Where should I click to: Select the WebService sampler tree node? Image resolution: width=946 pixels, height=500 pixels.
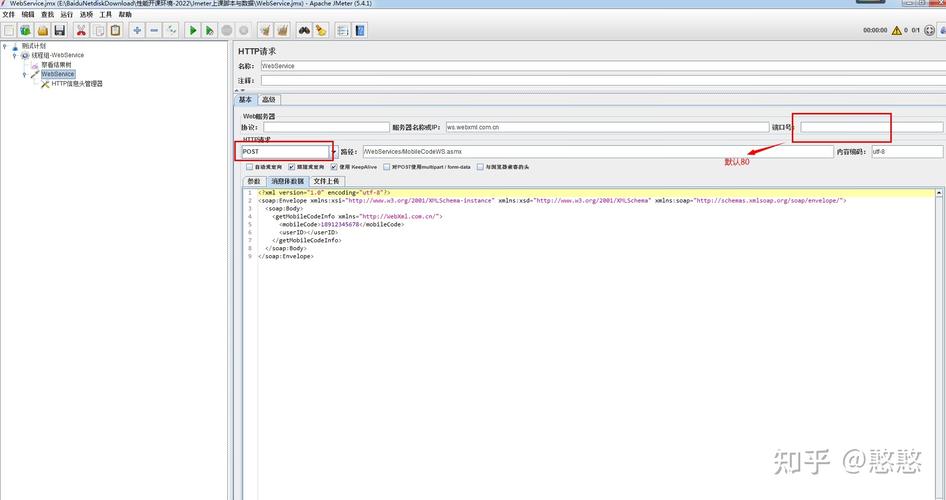[x=57, y=74]
